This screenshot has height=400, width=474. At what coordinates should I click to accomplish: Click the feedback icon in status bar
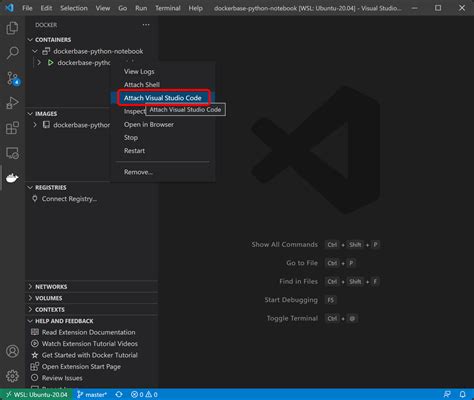(447, 394)
